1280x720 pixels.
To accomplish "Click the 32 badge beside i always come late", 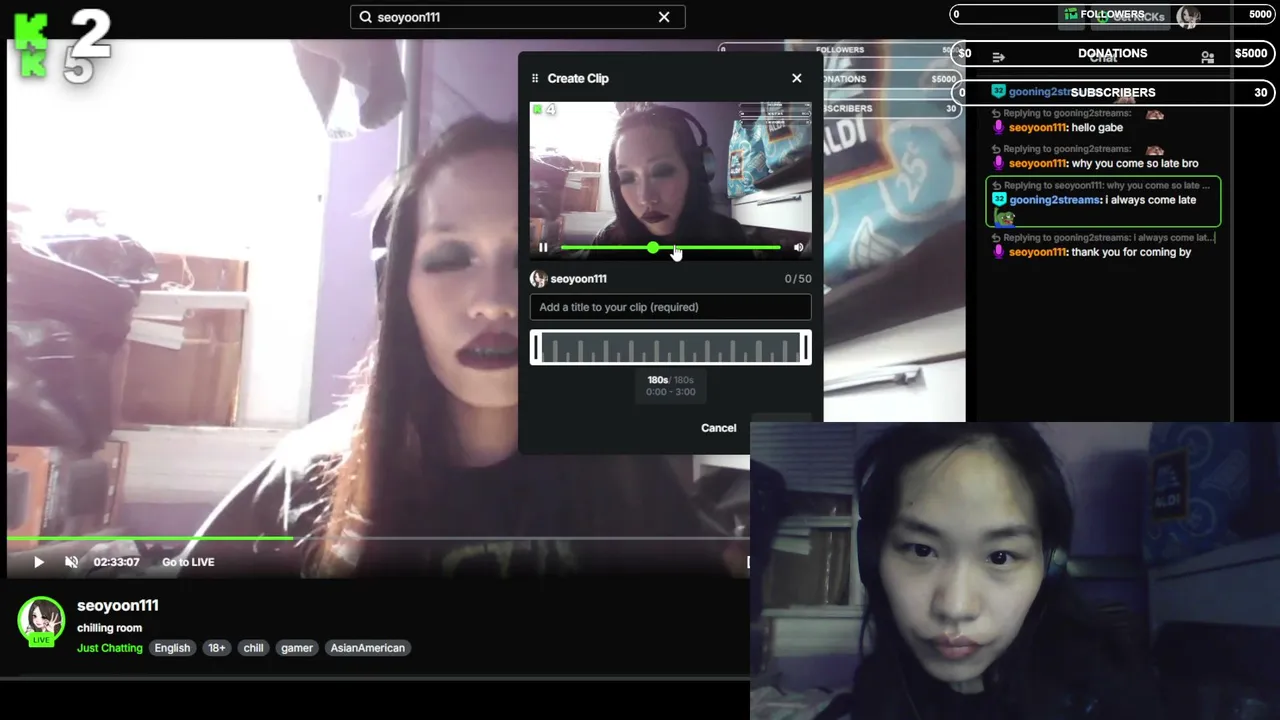I will (x=998, y=200).
